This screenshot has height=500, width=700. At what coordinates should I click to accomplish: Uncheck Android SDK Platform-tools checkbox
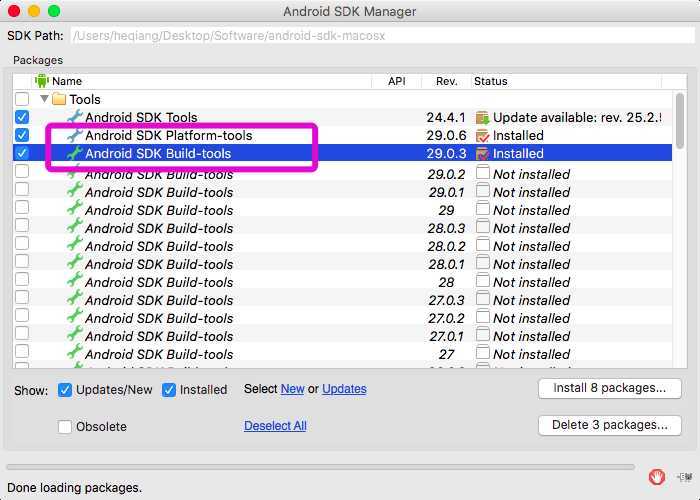(22, 135)
